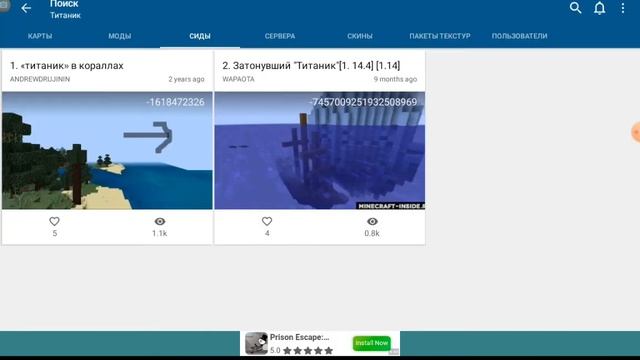Open the ПАКЕТЫ ТЕКСТУР tab
This screenshot has width=640, height=360.
coord(440,36)
